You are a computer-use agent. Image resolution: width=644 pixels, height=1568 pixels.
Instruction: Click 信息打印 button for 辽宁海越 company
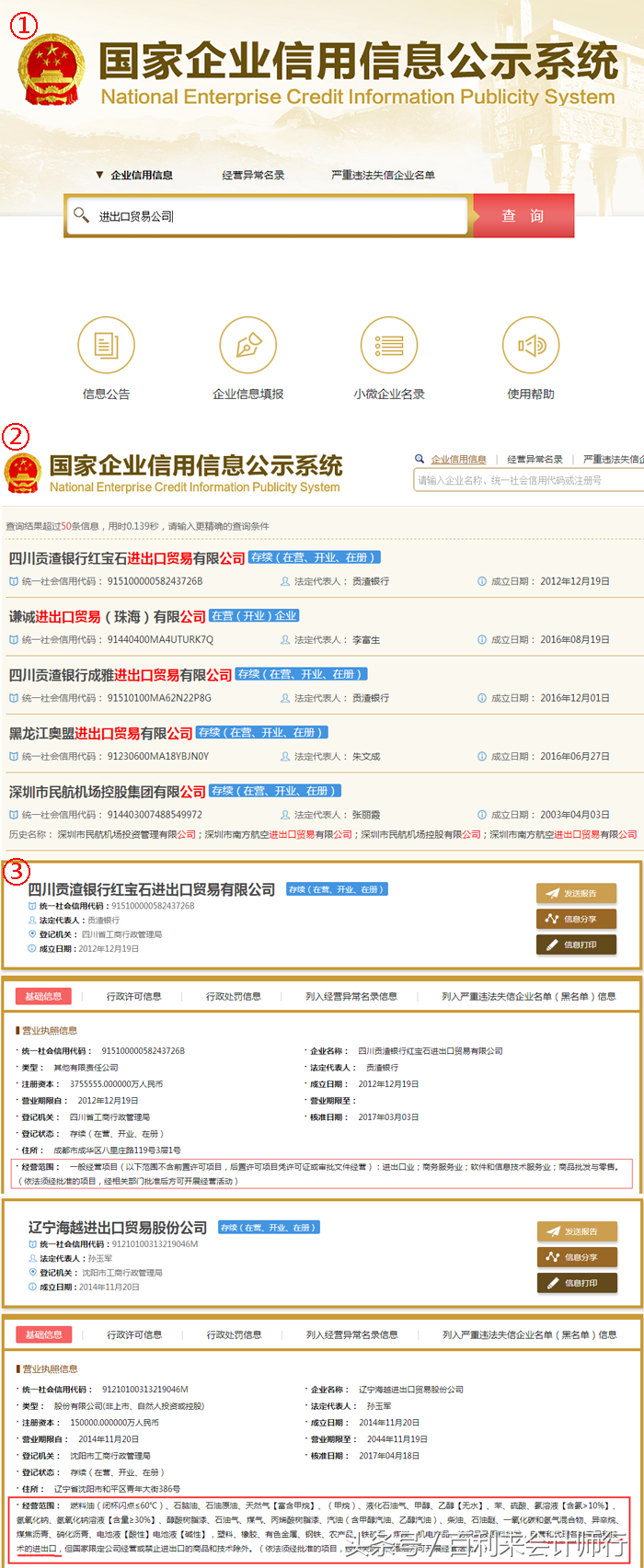tap(577, 1283)
